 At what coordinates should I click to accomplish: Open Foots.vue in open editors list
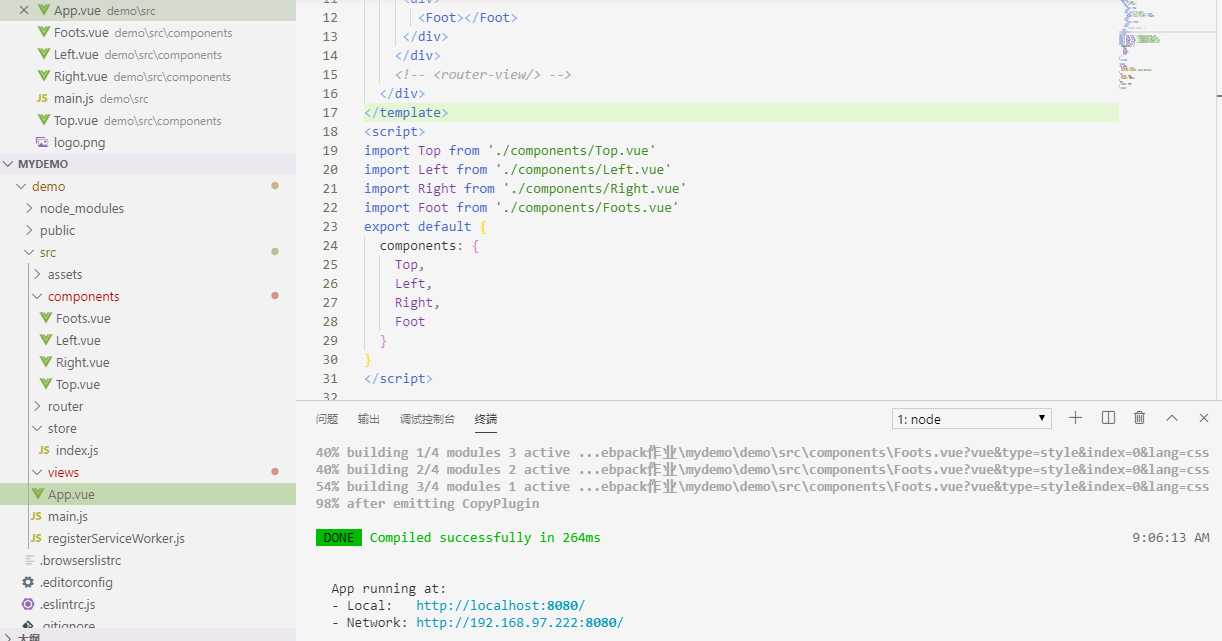(148, 32)
